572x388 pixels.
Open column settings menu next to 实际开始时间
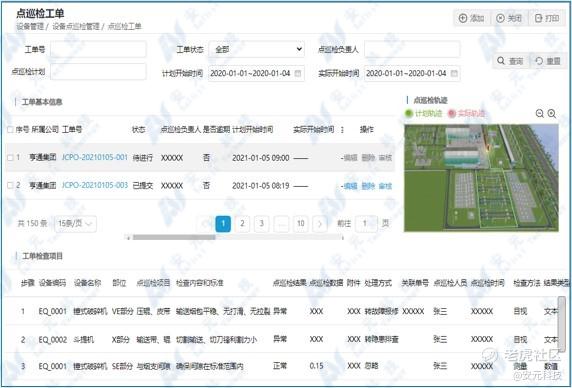pyautogui.click(x=342, y=130)
